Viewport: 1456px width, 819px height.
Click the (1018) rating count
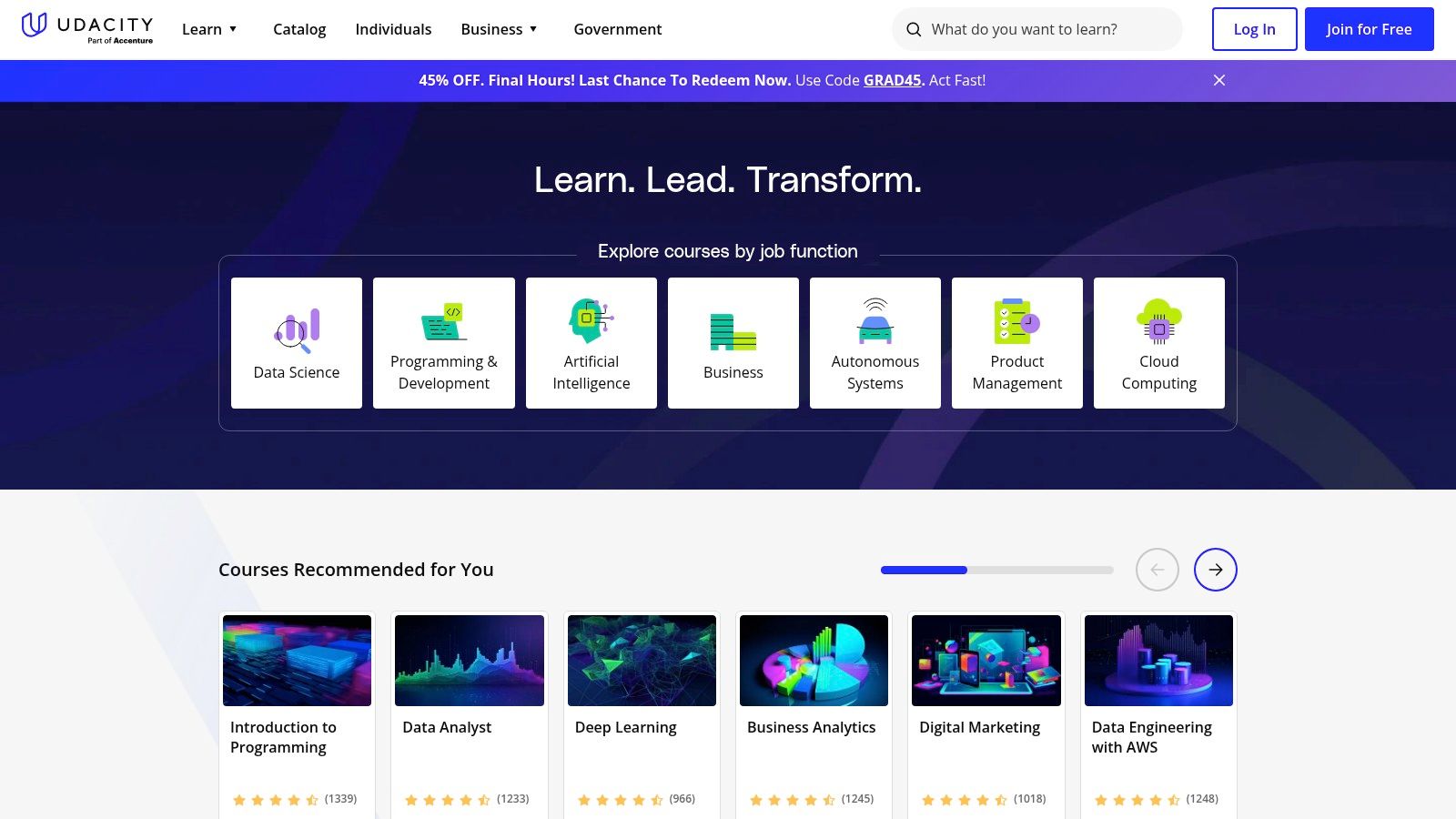pos(1030,799)
